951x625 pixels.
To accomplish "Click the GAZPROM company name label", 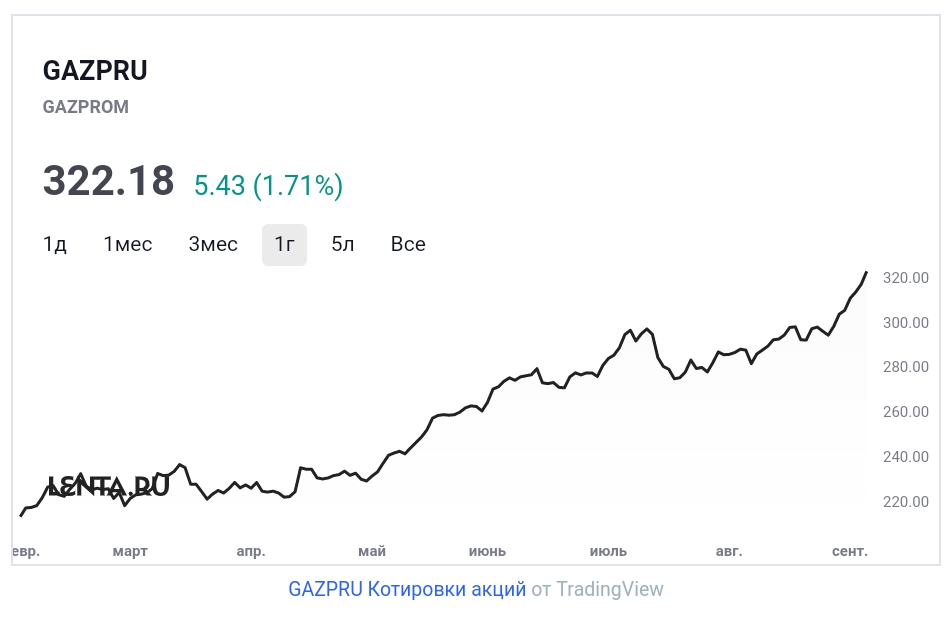I will click(86, 107).
